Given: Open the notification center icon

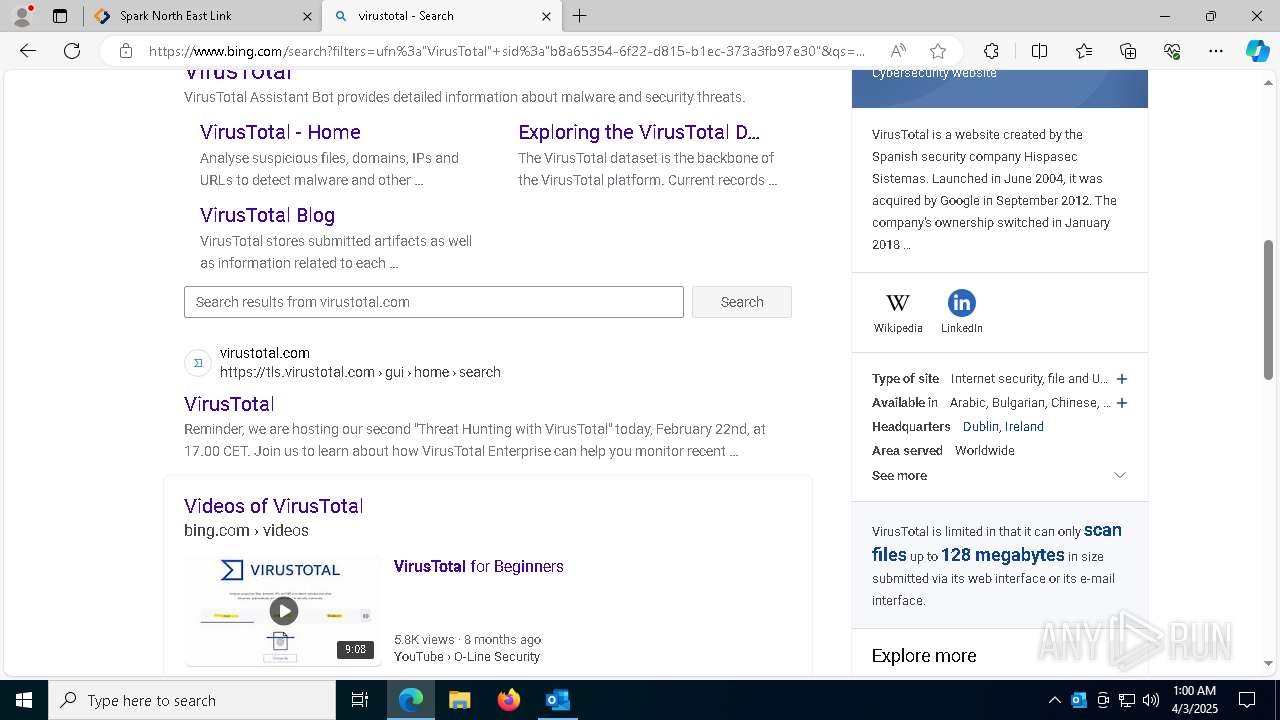Looking at the screenshot, I should tap(1247, 700).
